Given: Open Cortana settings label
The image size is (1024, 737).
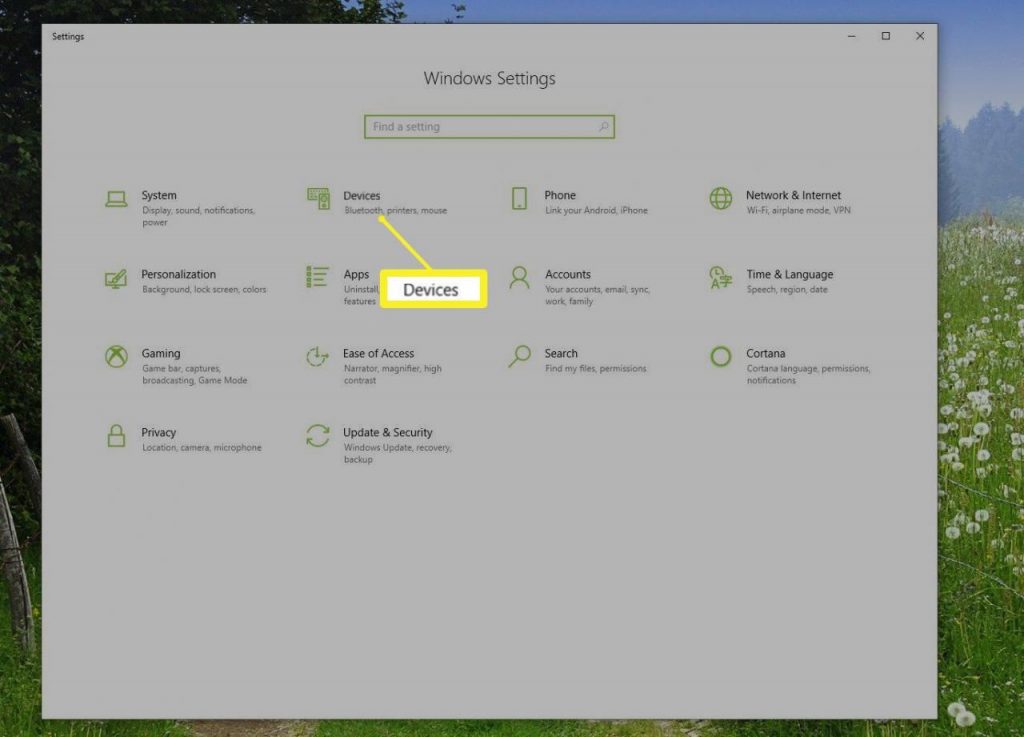Looking at the screenshot, I should [x=765, y=353].
